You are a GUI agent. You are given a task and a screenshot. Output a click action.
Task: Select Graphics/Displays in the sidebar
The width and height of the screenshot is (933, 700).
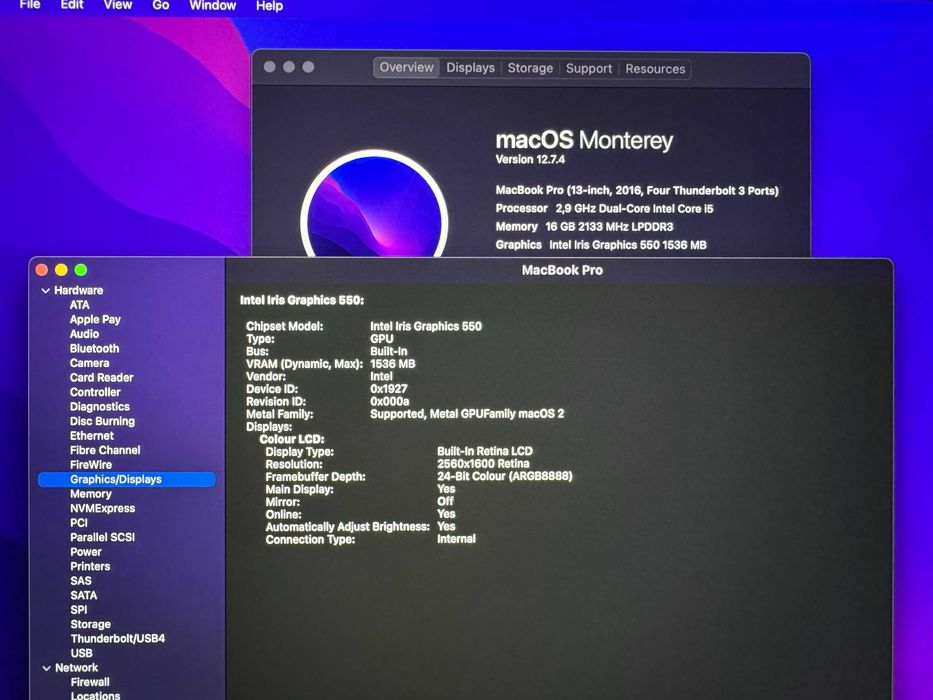click(126, 479)
